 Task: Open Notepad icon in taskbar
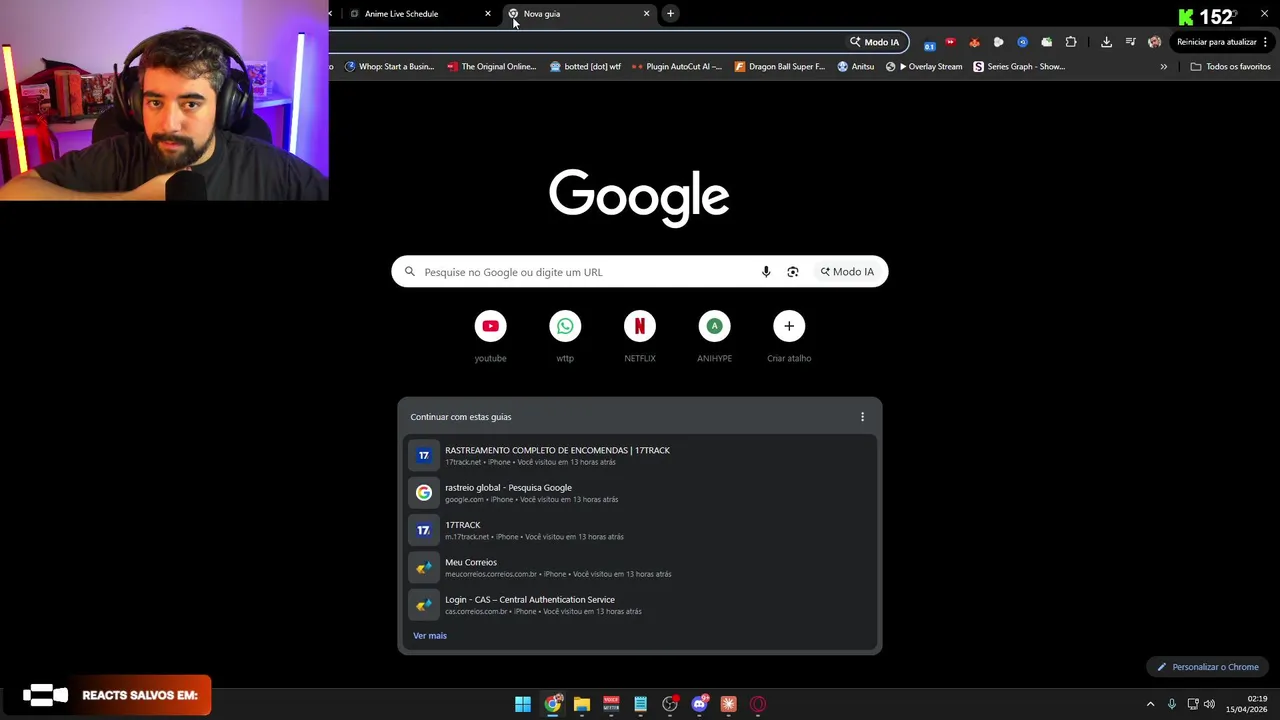(640, 704)
